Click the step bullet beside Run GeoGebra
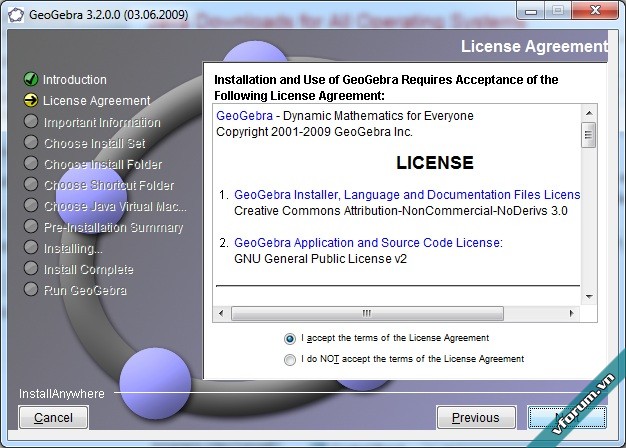The height and width of the screenshot is (448, 626). [31, 289]
